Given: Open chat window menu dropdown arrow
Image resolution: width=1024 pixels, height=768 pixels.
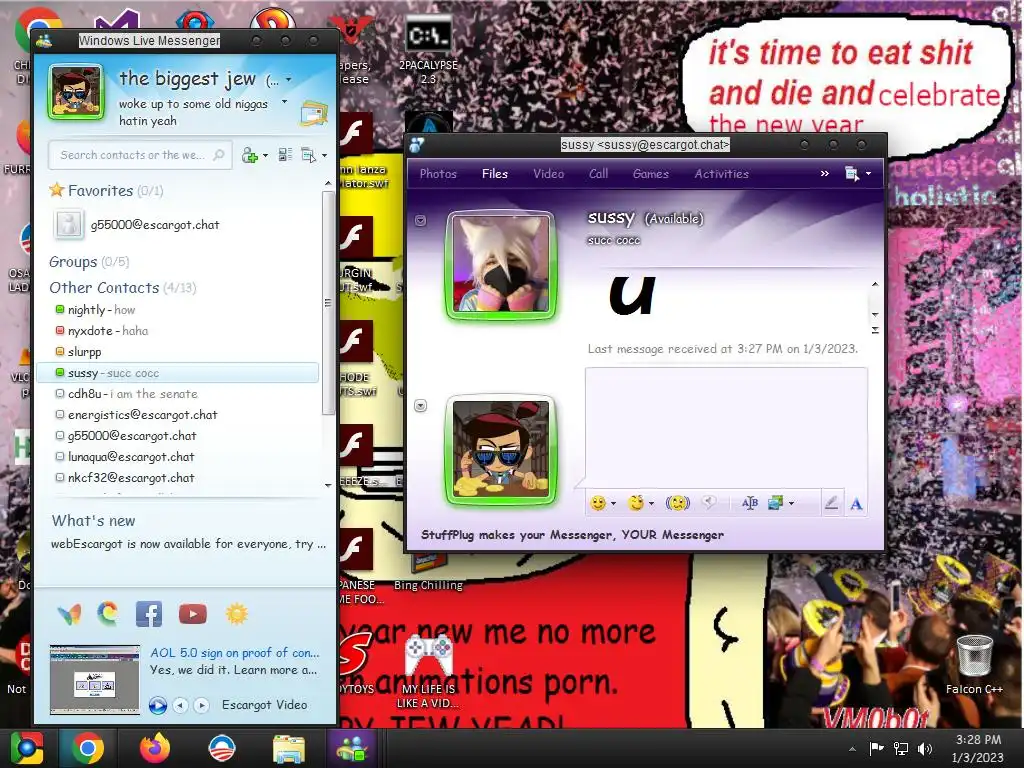Looking at the screenshot, I should [x=869, y=174].
